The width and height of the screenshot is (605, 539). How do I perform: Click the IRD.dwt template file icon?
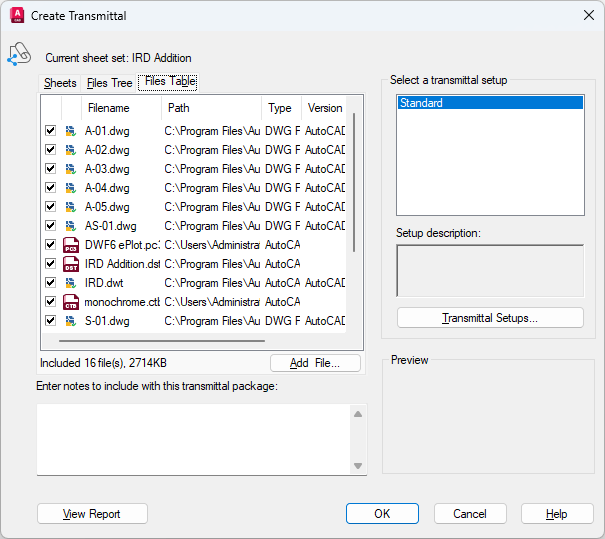coord(71,283)
